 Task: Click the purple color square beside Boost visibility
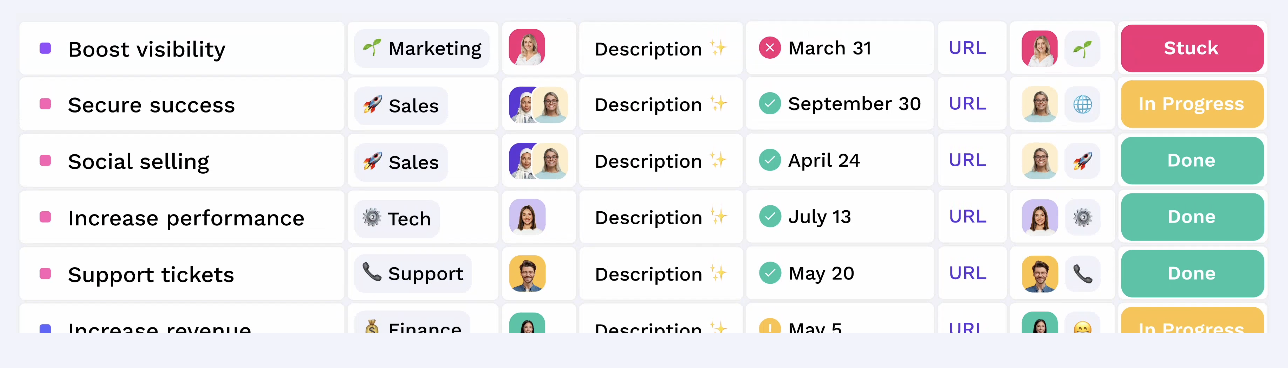point(45,48)
